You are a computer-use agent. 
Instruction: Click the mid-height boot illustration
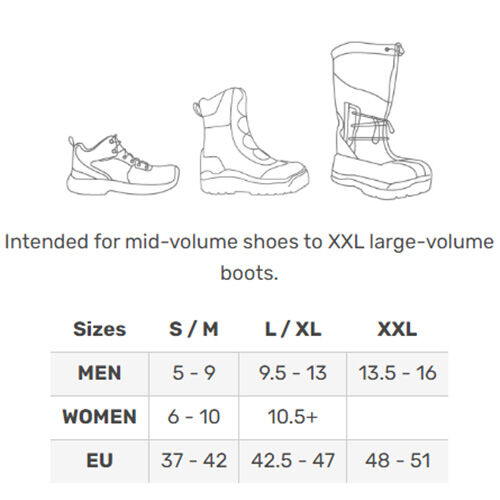click(251, 141)
